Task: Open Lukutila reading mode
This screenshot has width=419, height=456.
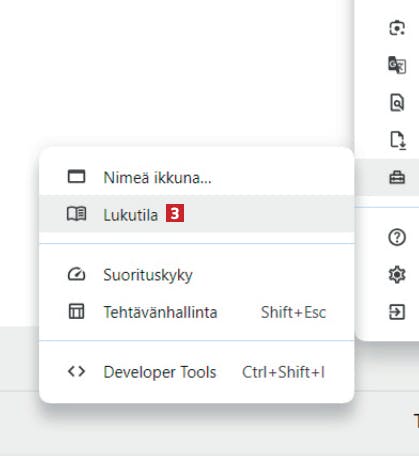Action: tap(197, 214)
